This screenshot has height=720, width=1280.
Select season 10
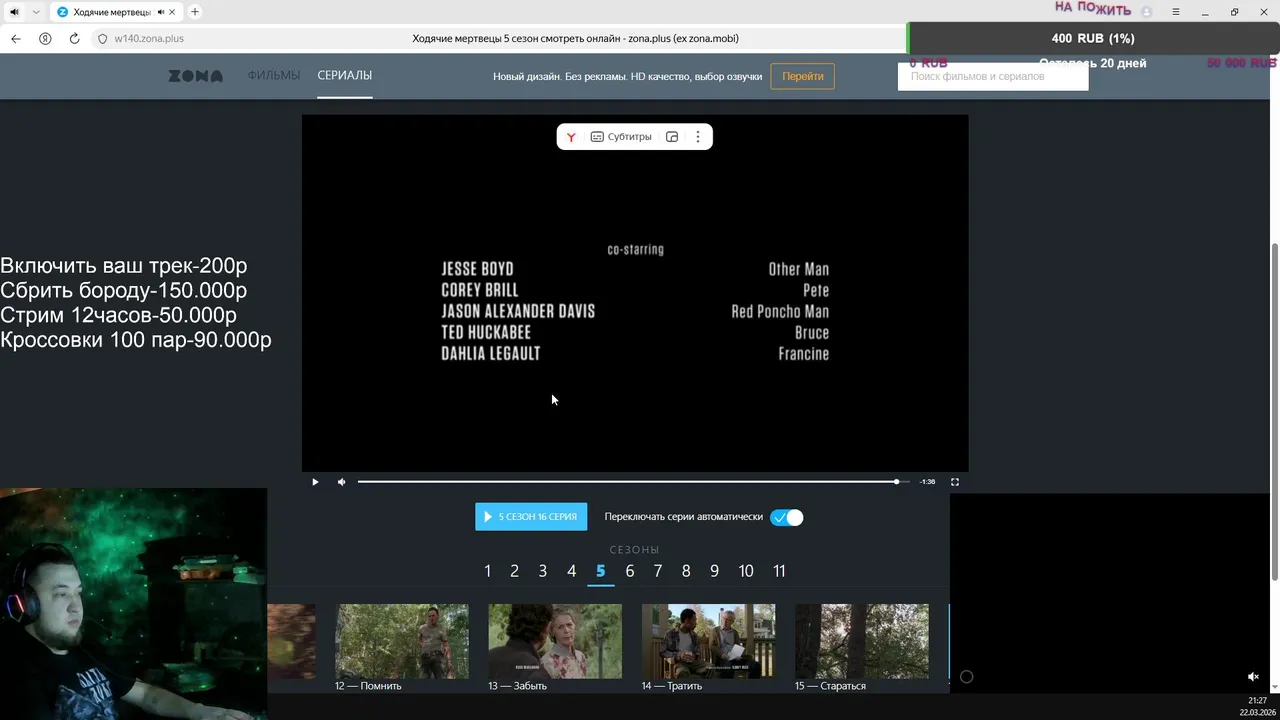[746, 571]
